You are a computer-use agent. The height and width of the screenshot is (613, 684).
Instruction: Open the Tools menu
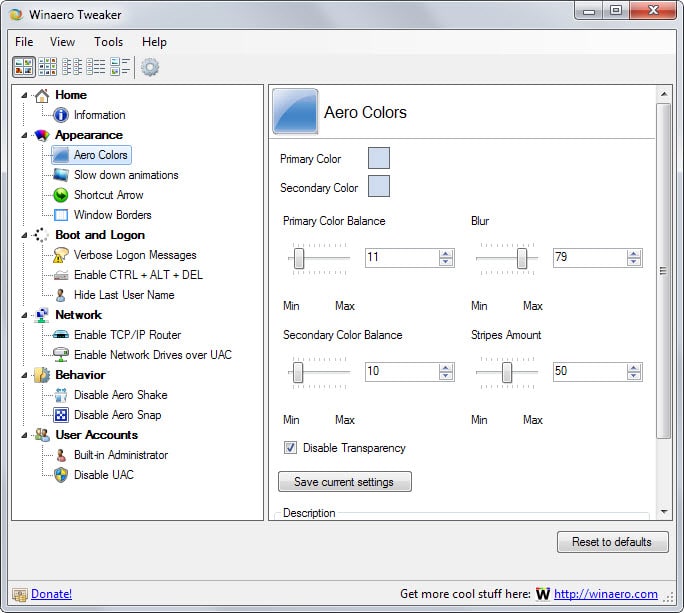pos(108,42)
